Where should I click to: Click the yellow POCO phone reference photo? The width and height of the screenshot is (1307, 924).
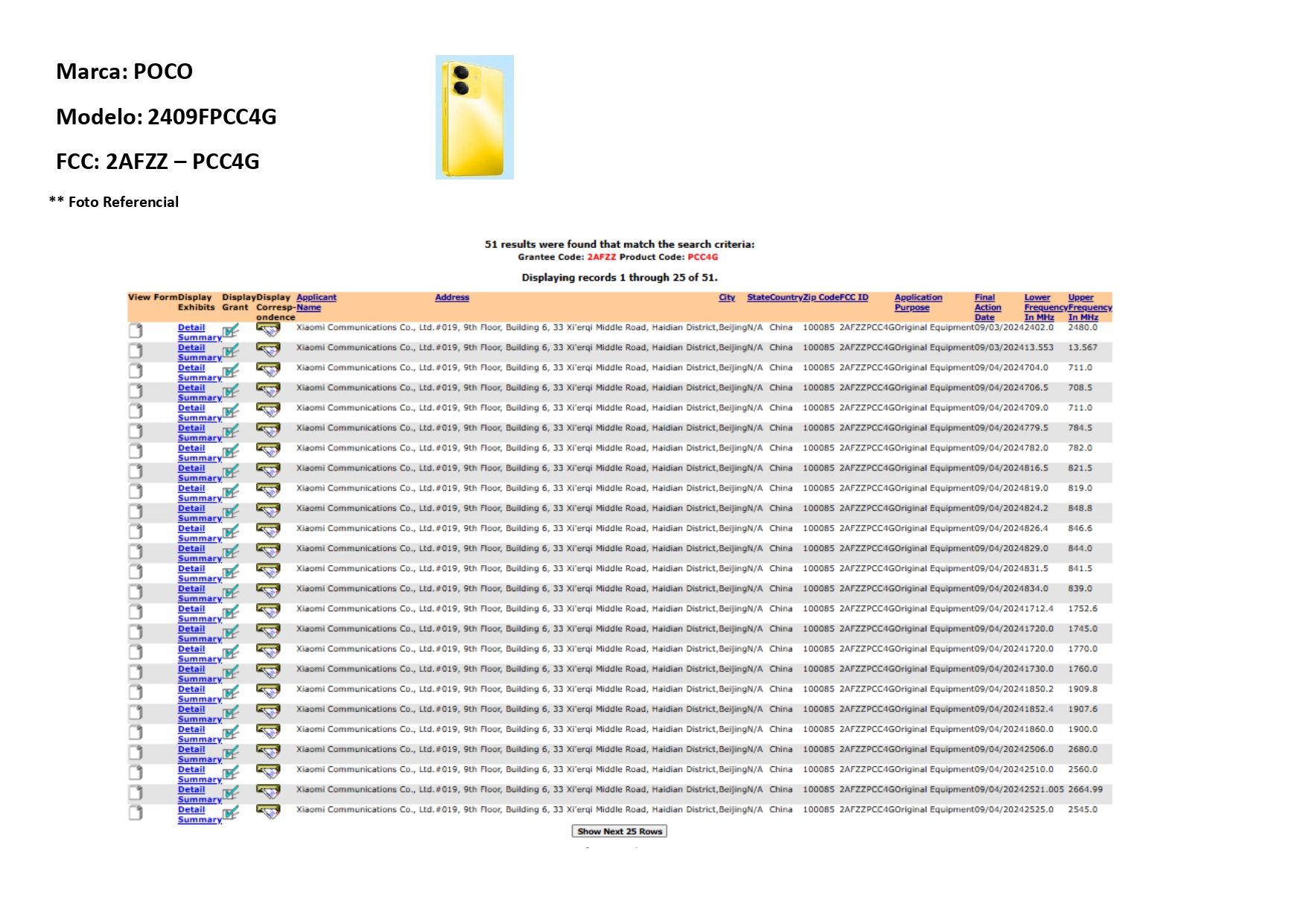pos(474,117)
